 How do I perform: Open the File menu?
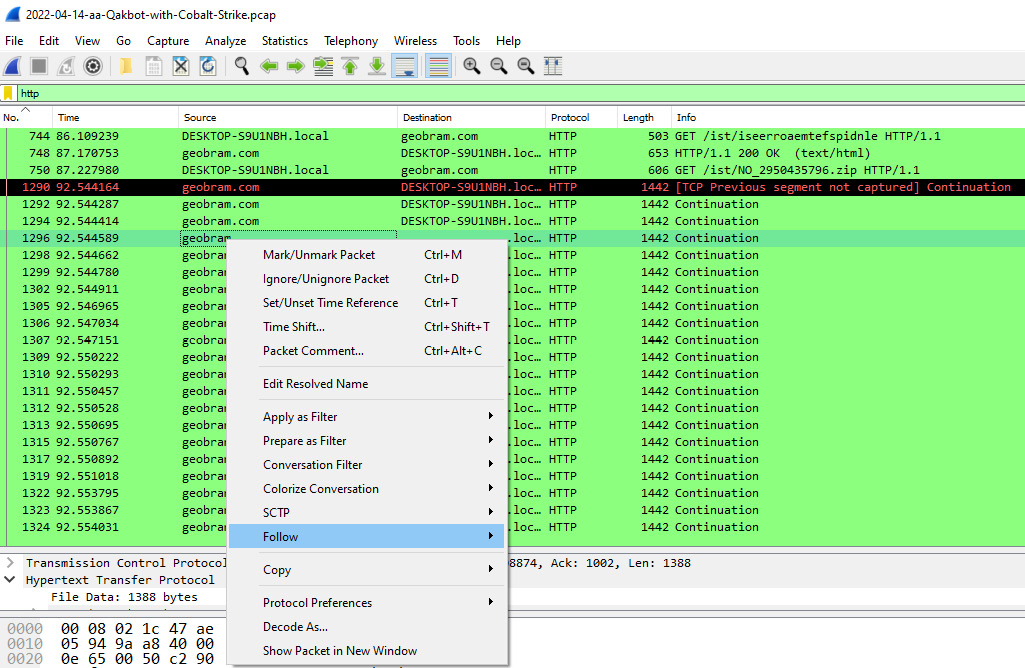pos(14,41)
